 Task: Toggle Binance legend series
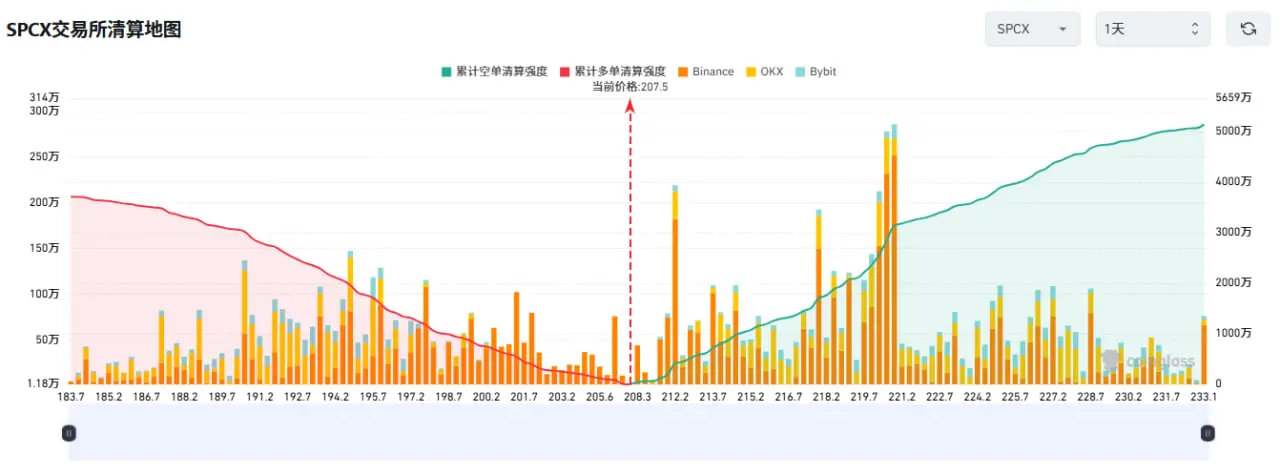click(705, 72)
